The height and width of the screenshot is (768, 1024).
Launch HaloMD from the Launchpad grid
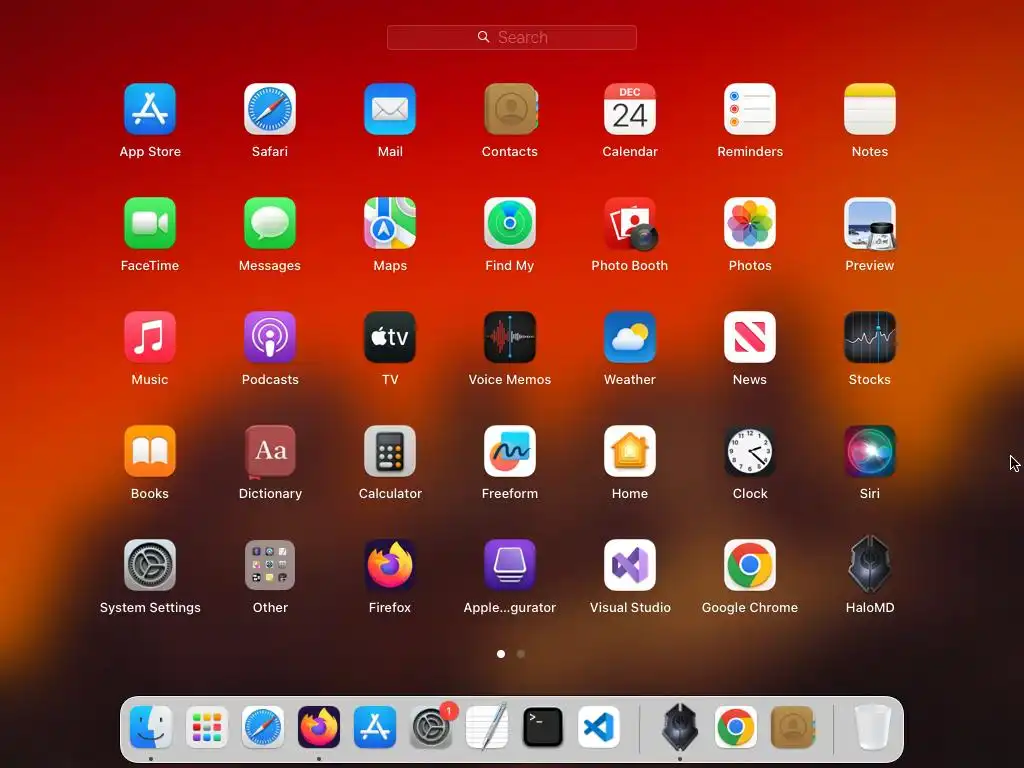[x=870, y=565]
